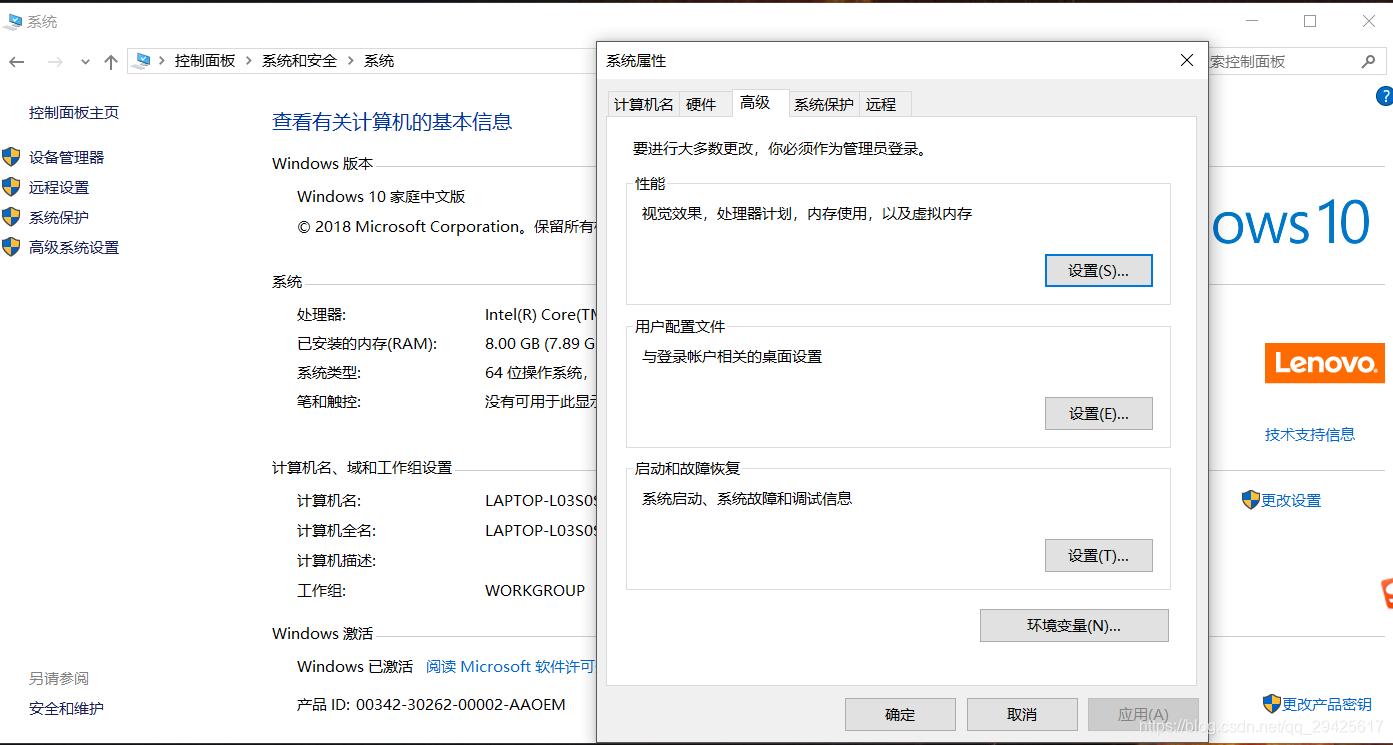Click the Up arrow in navigation bar
The height and width of the screenshot is (745, 1393).
point(111,61)
